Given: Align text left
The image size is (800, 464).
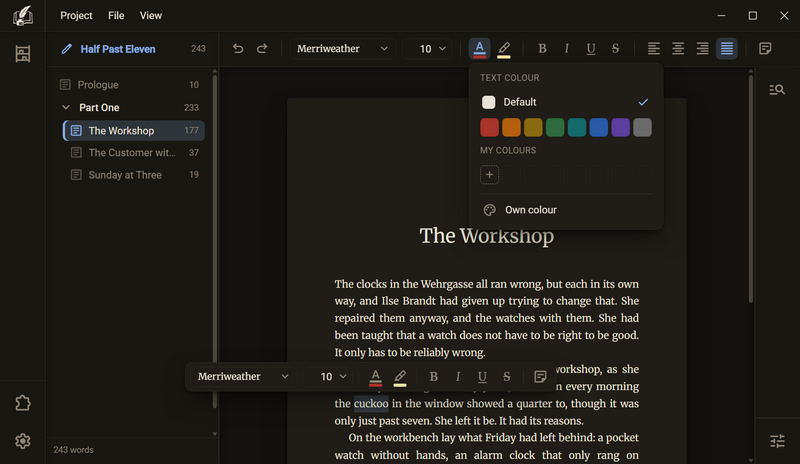Looking at the screenshot, I should pyautogui.click(x=654, y=48).
